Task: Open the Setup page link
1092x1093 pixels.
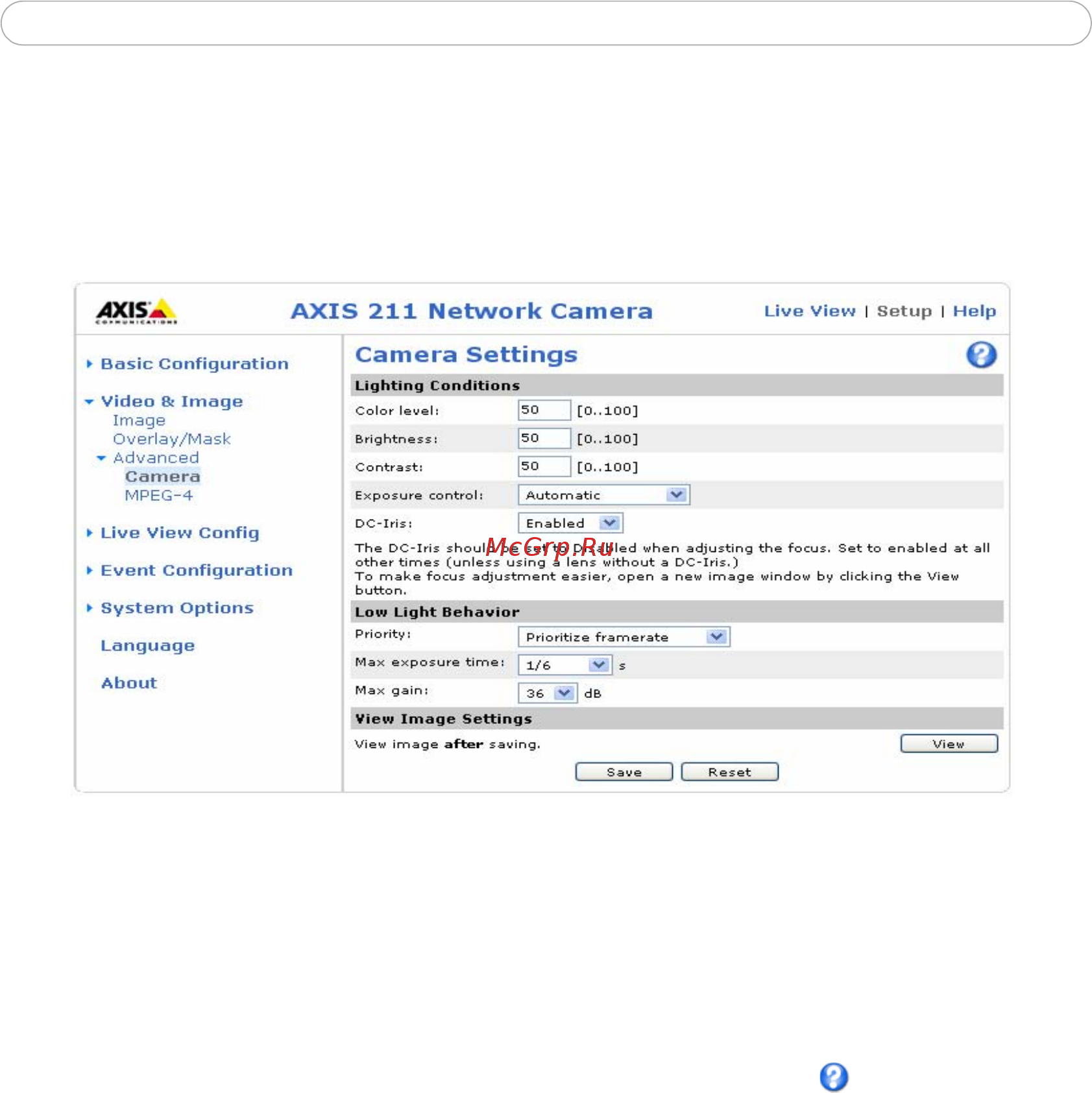Action: pos(904,311)
